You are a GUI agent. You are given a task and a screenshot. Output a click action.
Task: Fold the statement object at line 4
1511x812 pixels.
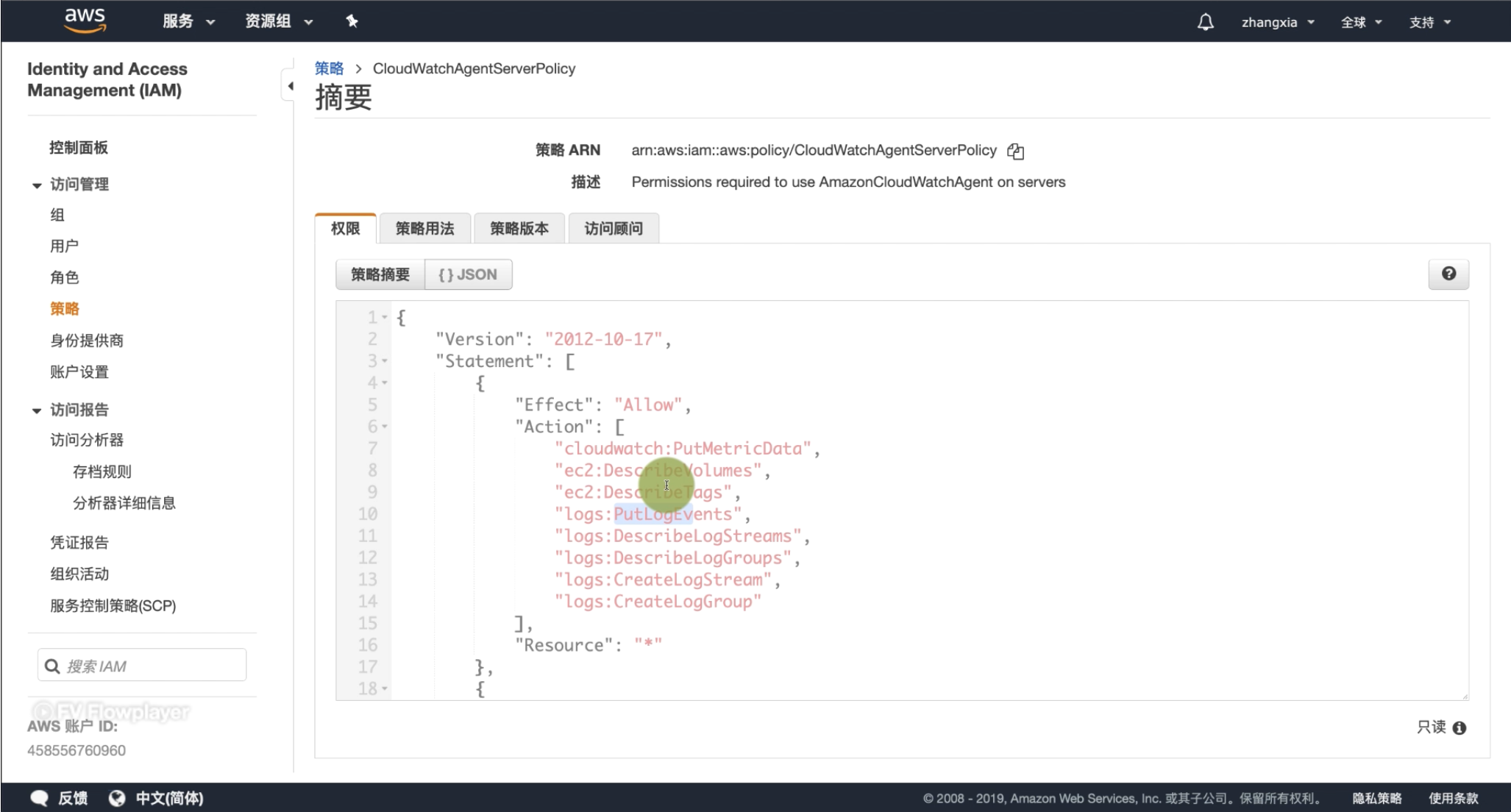coord(384,383)
